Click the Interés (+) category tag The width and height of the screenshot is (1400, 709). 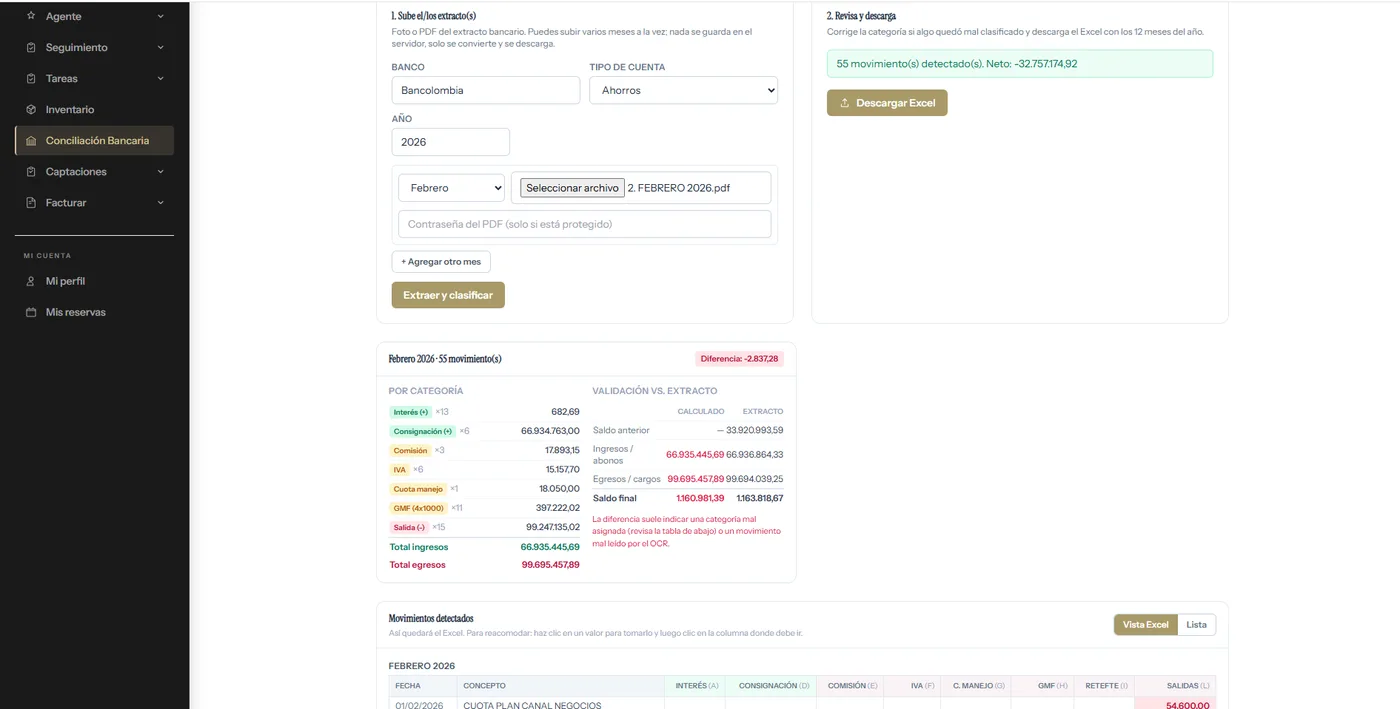click(x=410, y=412)
